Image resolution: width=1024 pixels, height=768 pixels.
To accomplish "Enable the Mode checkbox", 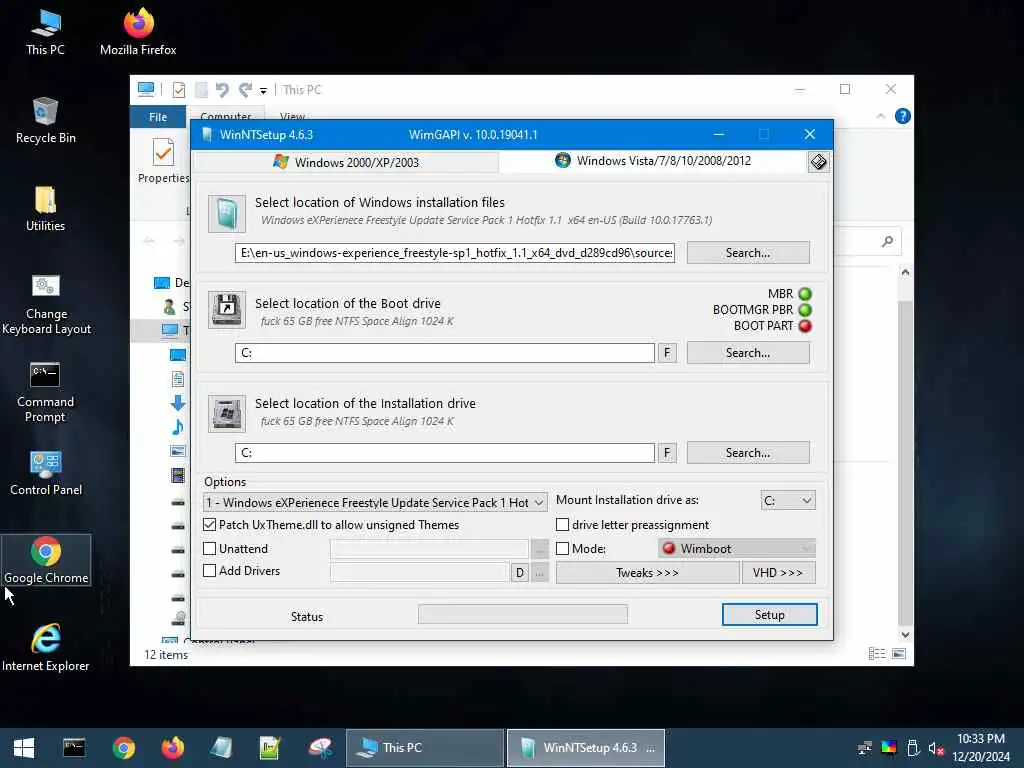I will point(562,549).
